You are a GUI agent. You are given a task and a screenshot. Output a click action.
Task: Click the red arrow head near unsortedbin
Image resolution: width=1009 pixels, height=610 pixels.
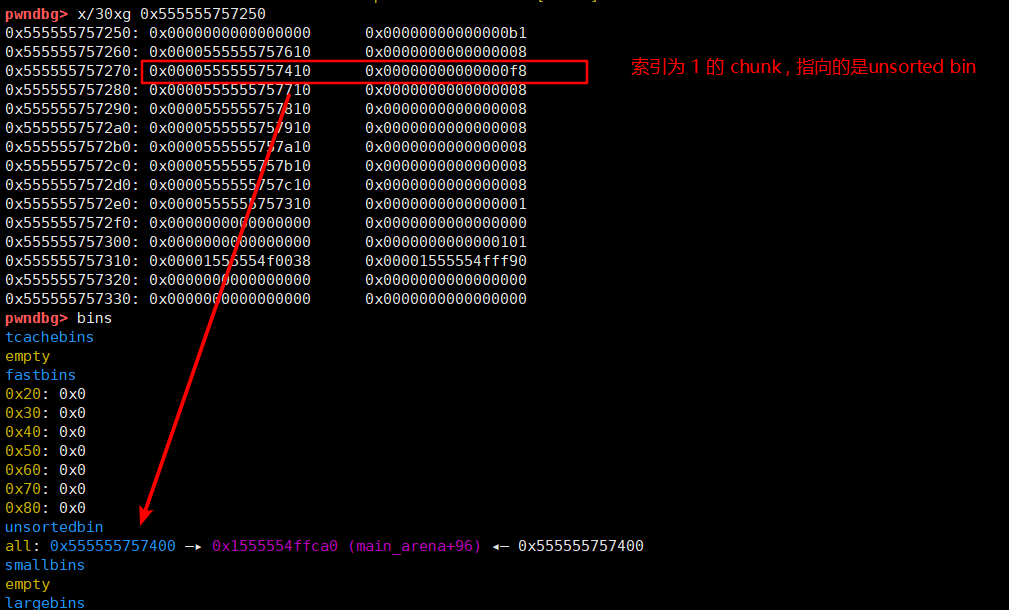point(145,516)
